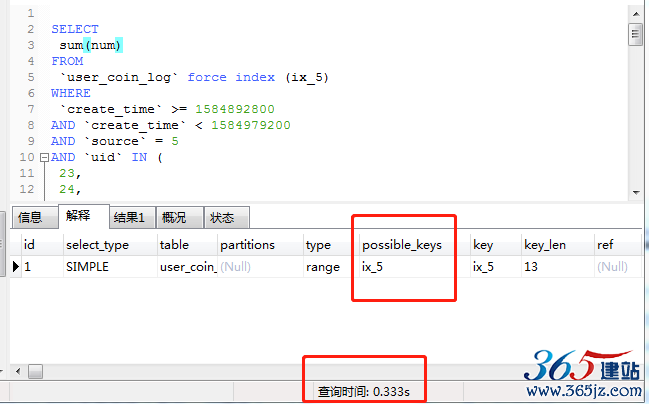Click the sum(num) line in the editor
Image resolution: width=649 pixels, height=404 pixels.
click(x=90, y=45)
